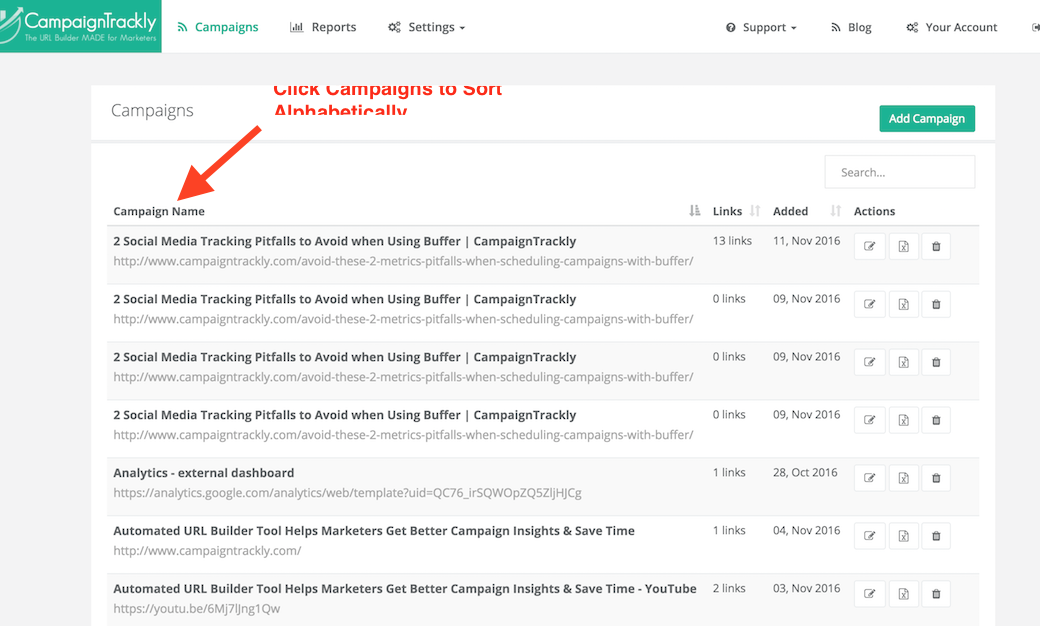Expand the Support dropdown
This screenshot has width=1040, height=626.
coord(761,27)
